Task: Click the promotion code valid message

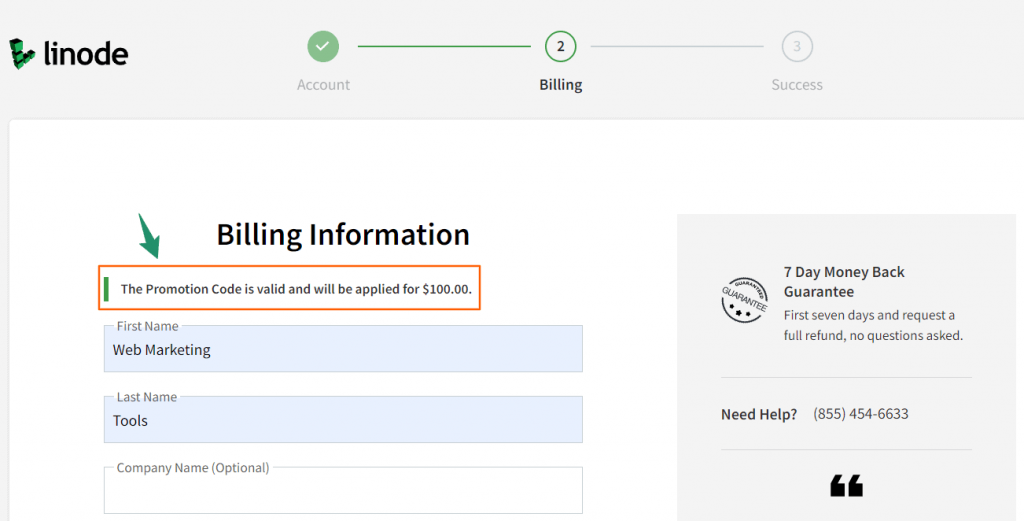Action: point(296,289)
